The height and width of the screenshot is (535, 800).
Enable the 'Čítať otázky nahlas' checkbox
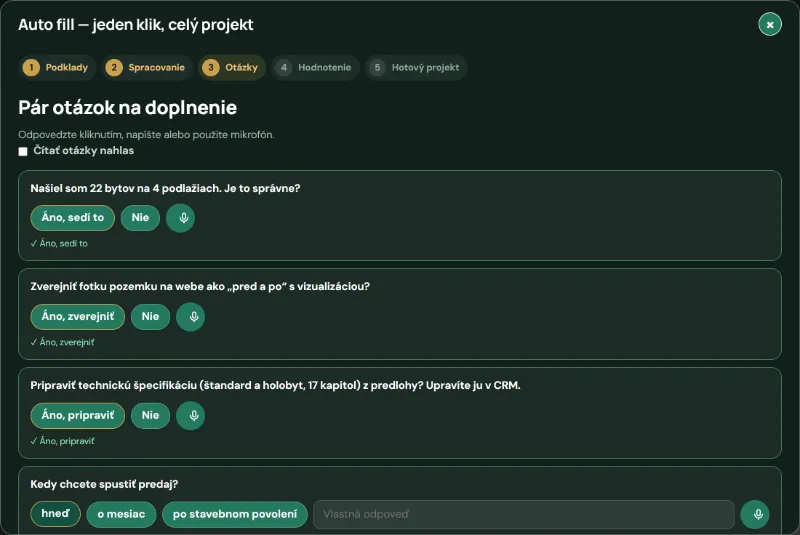[23, 151]
